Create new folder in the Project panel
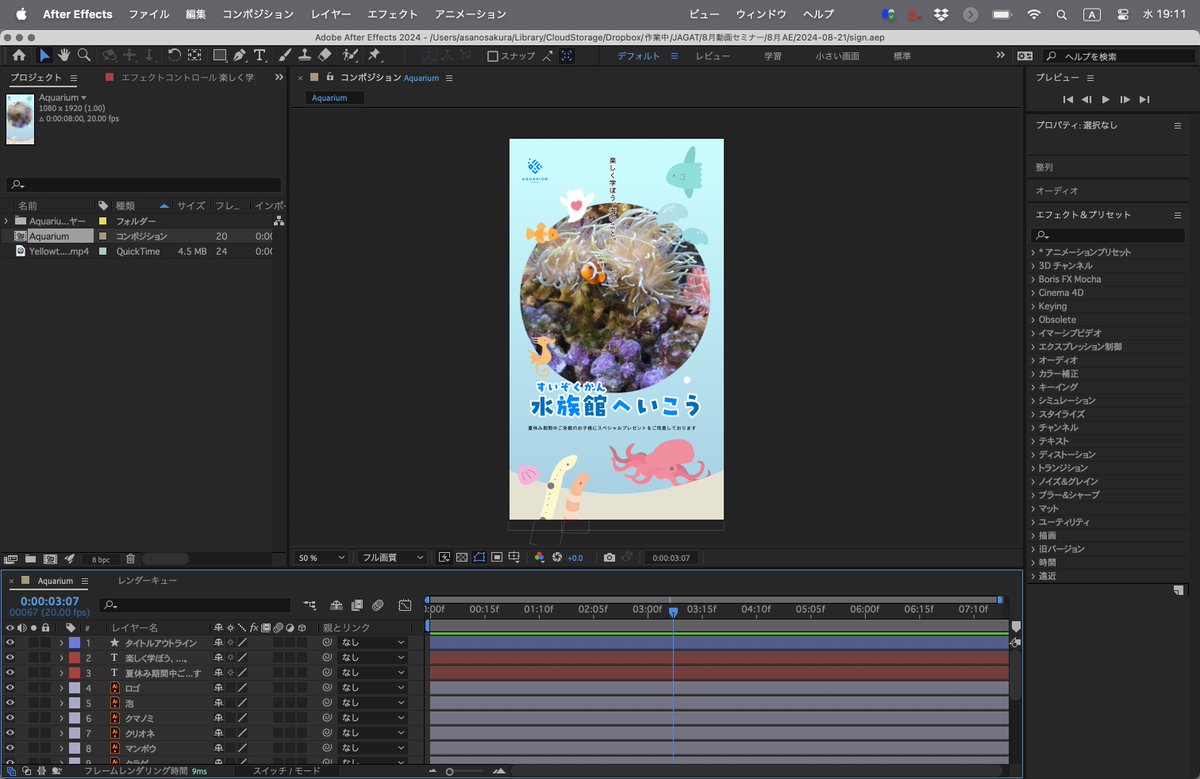The width and height of the screenshot is (1200, 779). coord(30,559)
